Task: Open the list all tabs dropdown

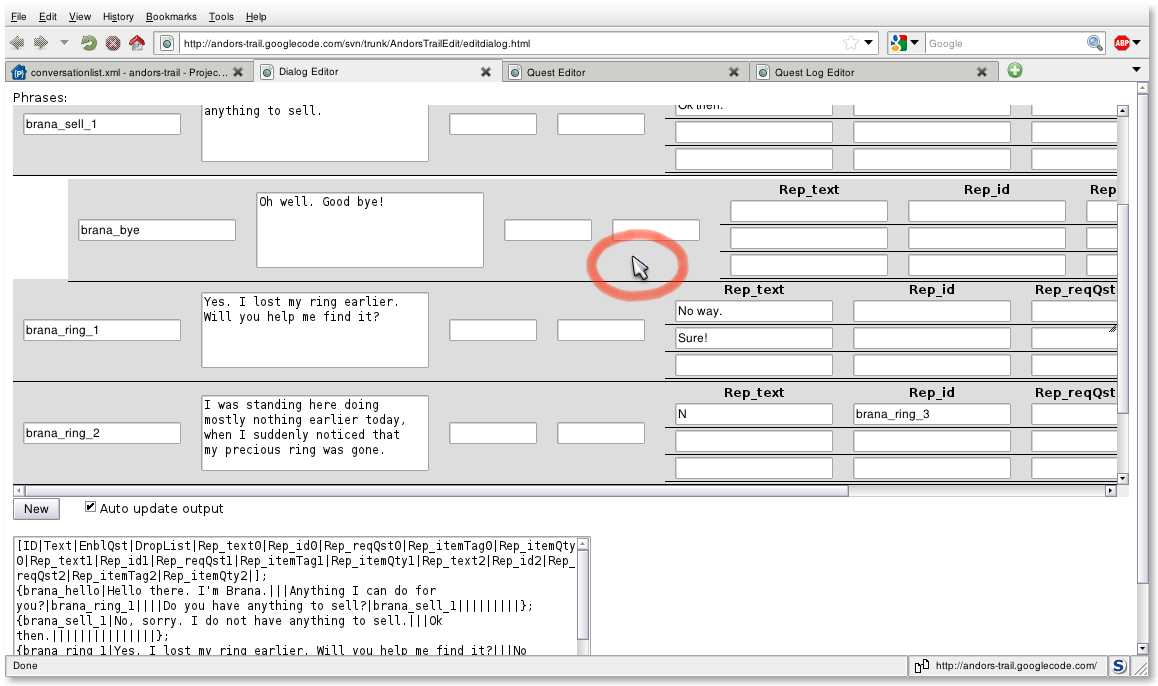Action: click(1136, 70)
